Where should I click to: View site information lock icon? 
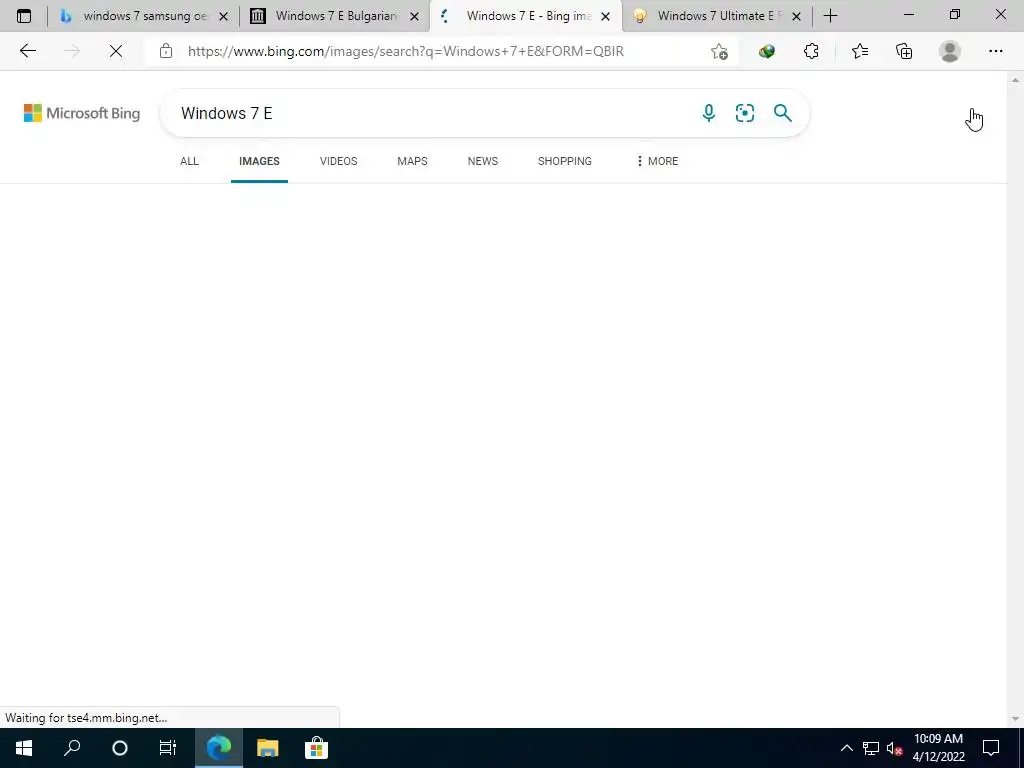pos(166,51)
